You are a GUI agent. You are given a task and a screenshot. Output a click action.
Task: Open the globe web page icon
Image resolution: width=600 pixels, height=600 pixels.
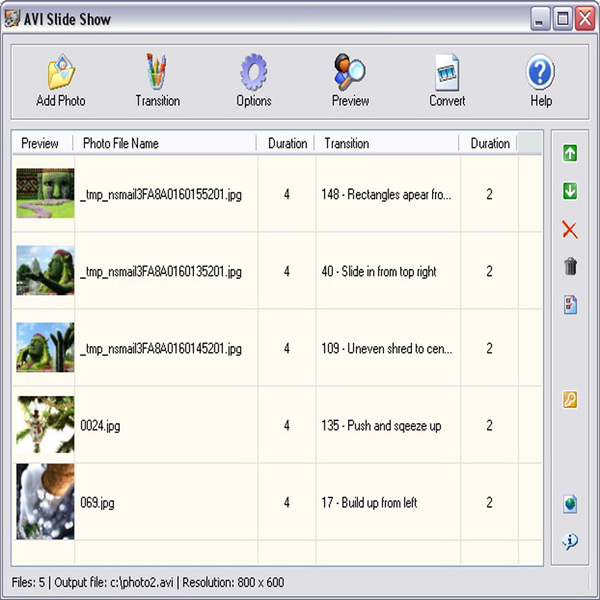(x=570, y=504)
